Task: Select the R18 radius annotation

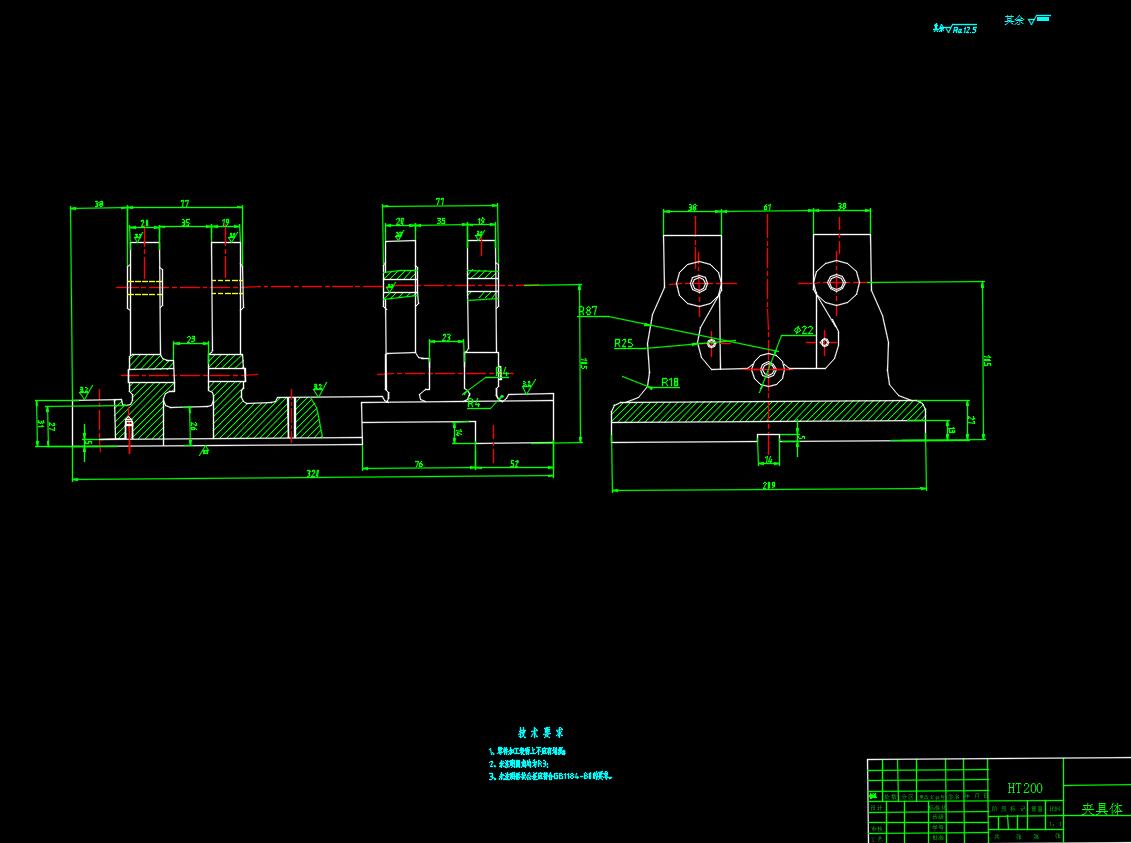Action: (669, 382)
